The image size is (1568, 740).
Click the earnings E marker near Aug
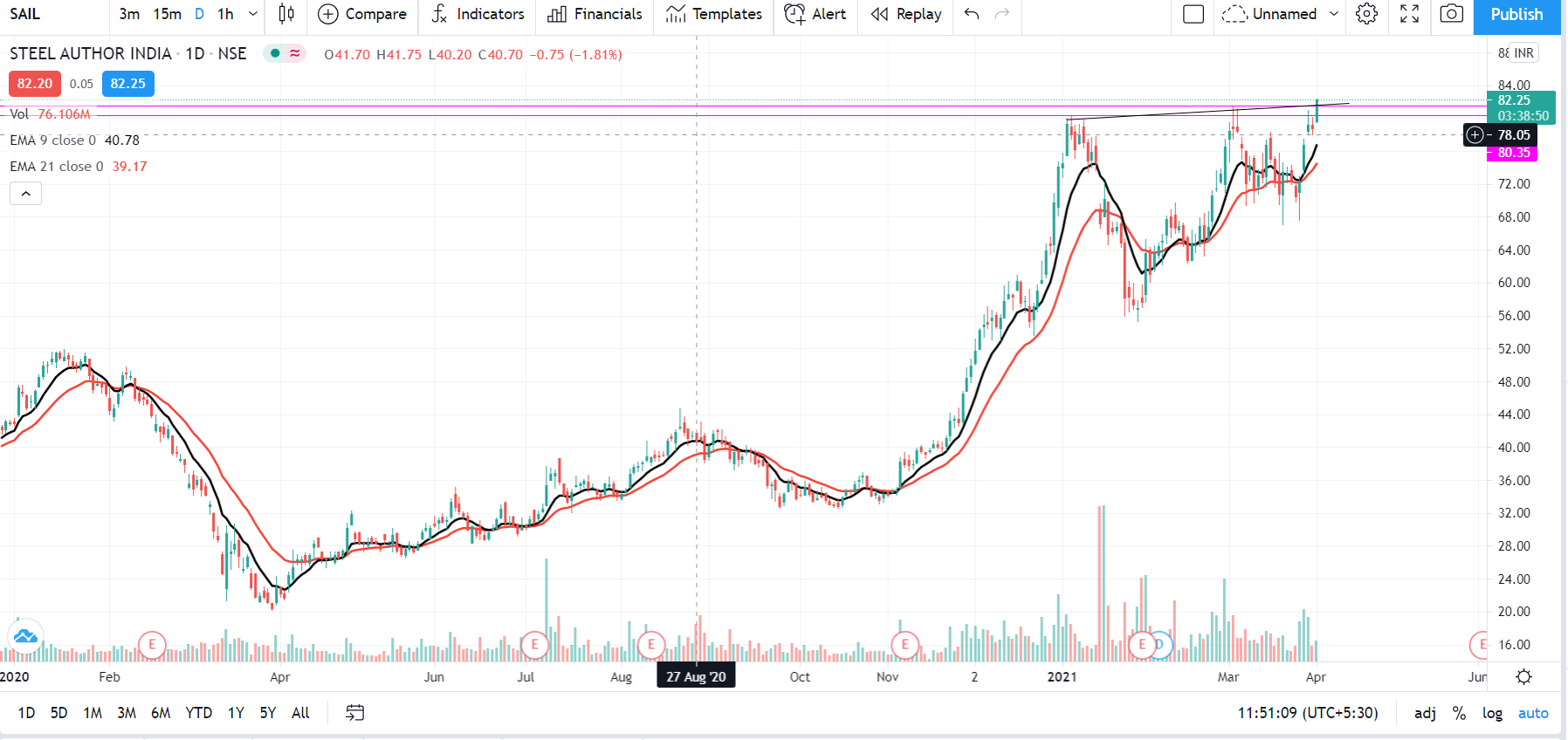[651, 645]
